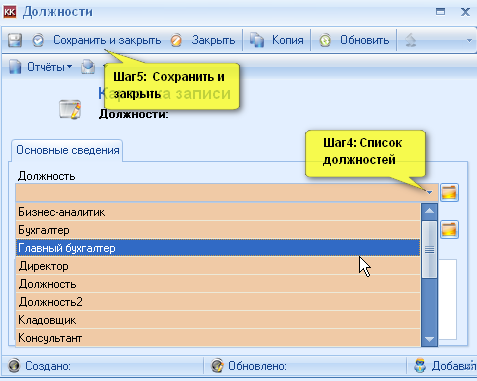Click 'Обновить' toolbar button
The width and height of the screenshot is (477, 381).
364,40
